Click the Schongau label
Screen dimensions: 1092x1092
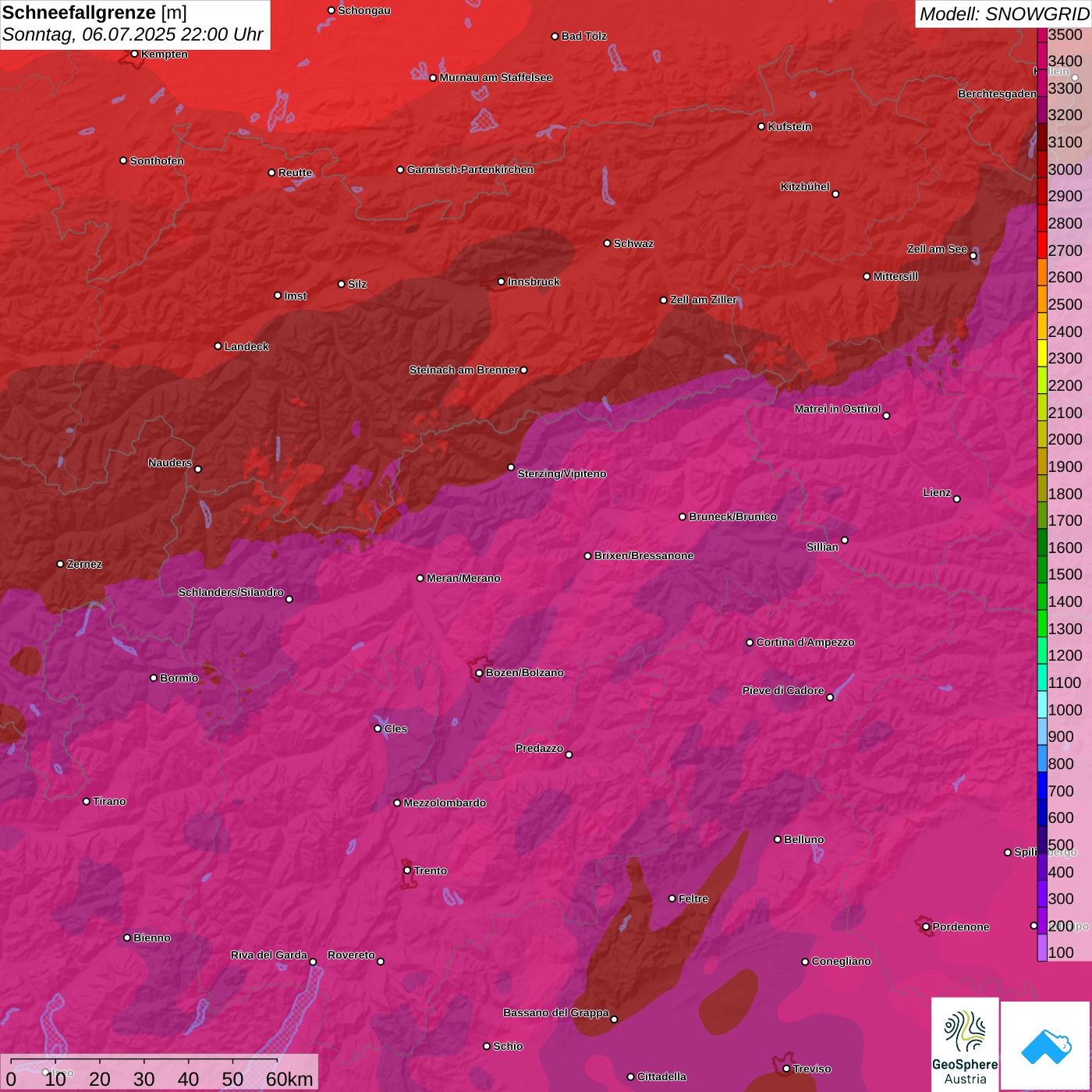pyautogui.click(x=363, y=10)
